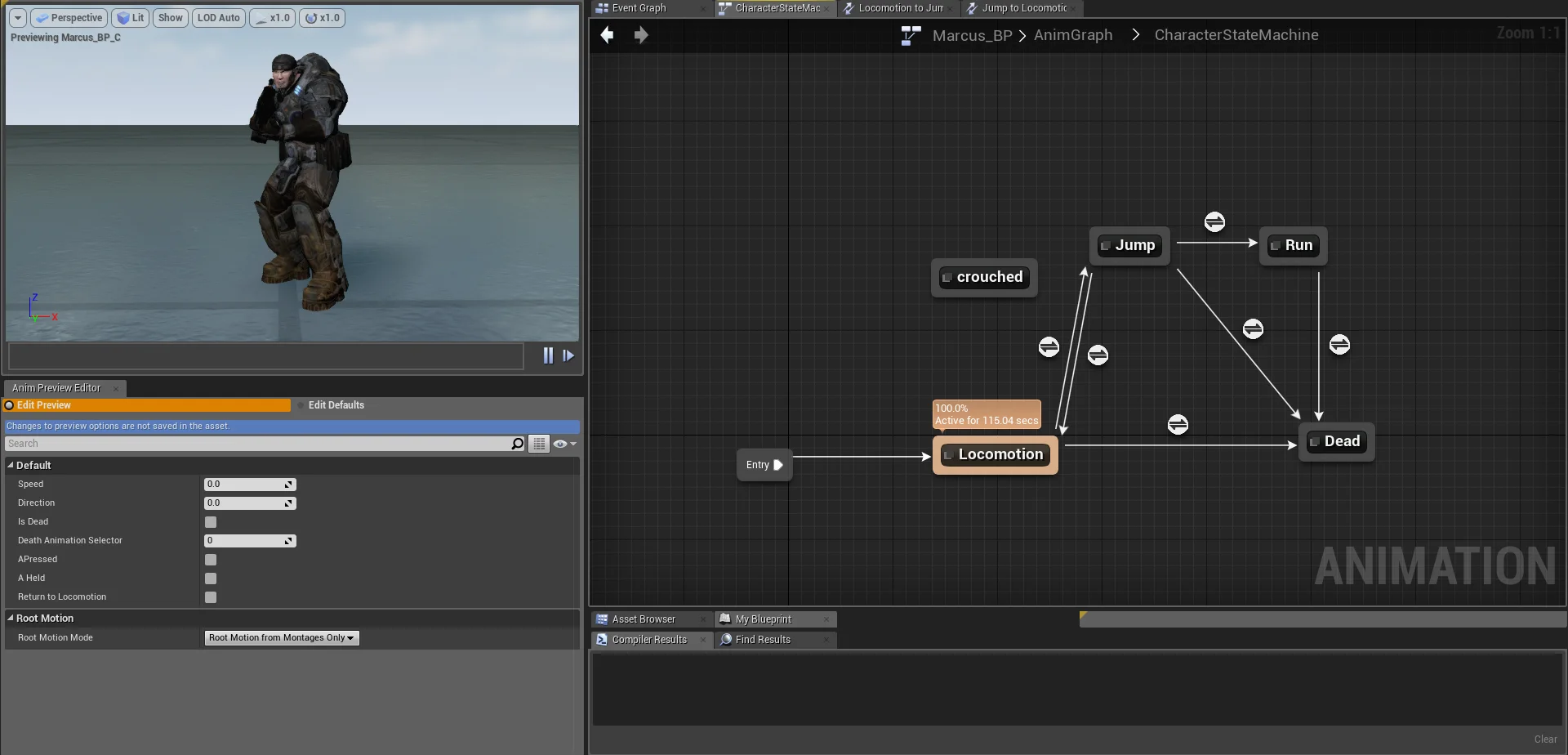The height and width of the screenshot is (755, 1568).
Task: Open the Compiler Results tab
Action: click(649, 640)
